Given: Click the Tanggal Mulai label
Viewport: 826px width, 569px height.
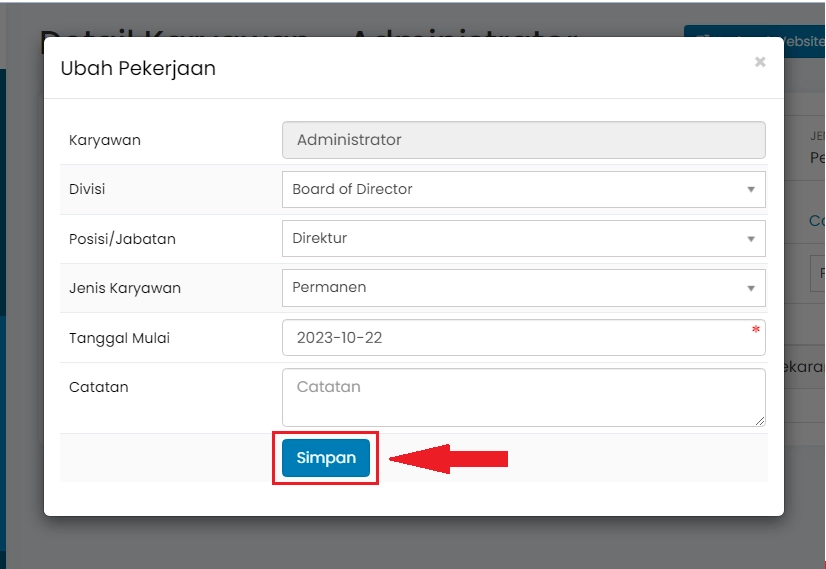Looking at the screenshot, I should tap(119, 338).
